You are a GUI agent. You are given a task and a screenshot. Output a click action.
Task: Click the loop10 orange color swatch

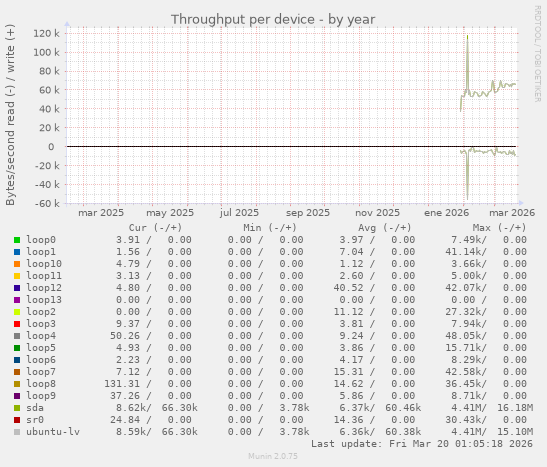17,264
